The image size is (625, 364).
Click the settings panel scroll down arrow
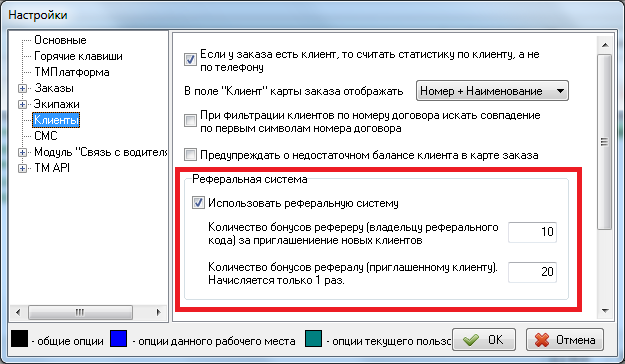pos(605,311)
